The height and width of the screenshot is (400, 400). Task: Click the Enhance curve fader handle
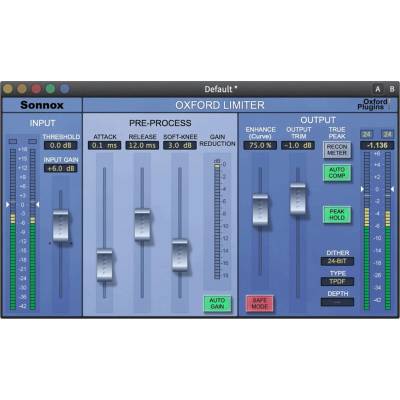coord(260,209)
